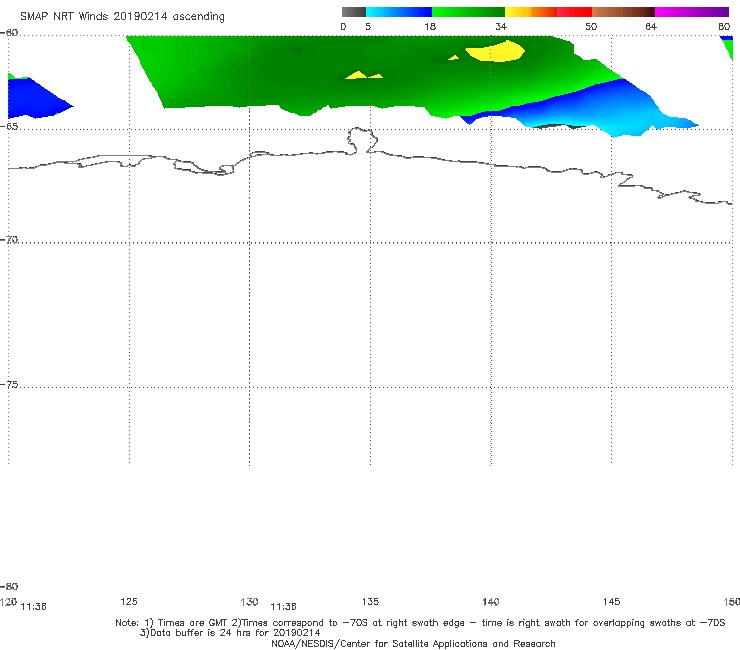740x650 pixels.
Task: Click the color bar label '64'
Action: pos(651,27)
